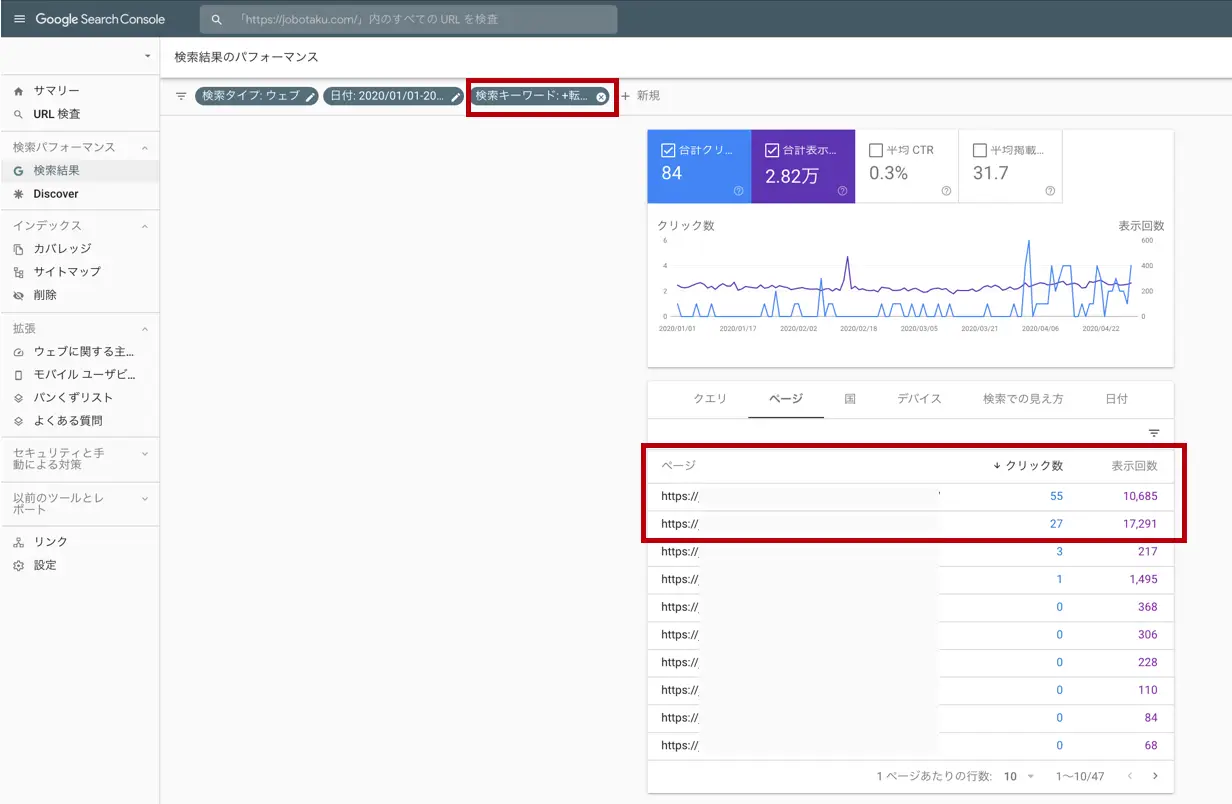The height and width of the screenshot is (804, 1232).
Task: Switch to the デバイス tab
Action: pyautogui.click(x=919, y=399)
